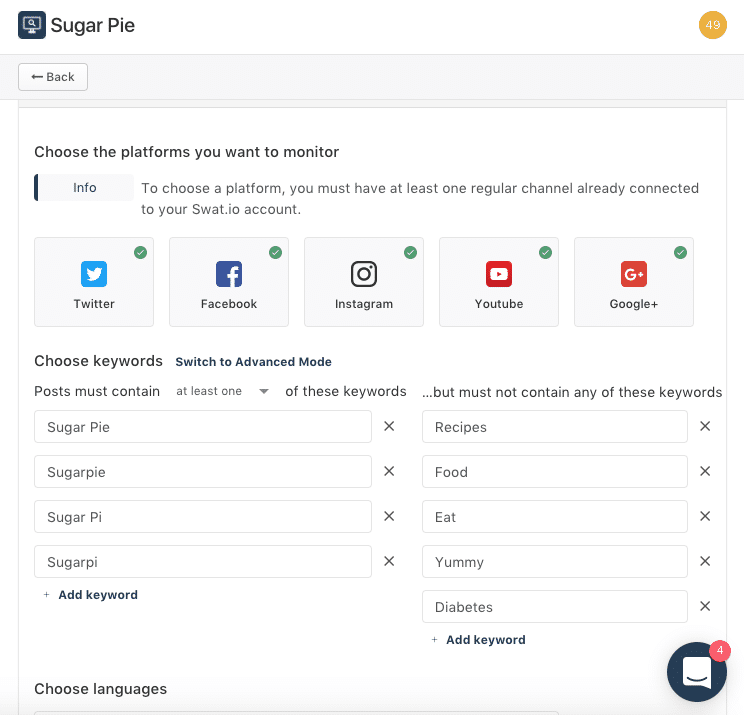Click the Instagram camera icon
744x715 pixels.
pos(364,274)
